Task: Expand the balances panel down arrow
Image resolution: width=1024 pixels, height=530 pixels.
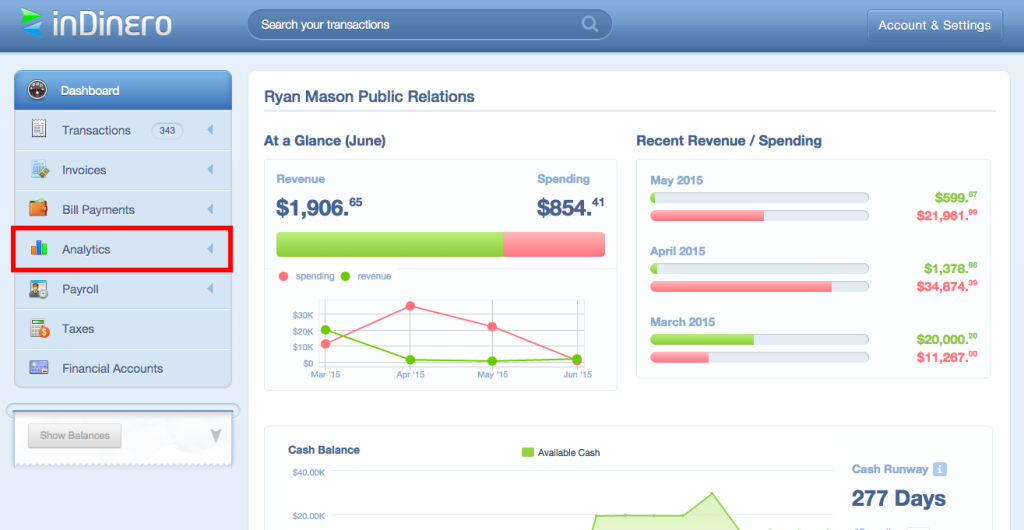Action: (x=216, y=435)
